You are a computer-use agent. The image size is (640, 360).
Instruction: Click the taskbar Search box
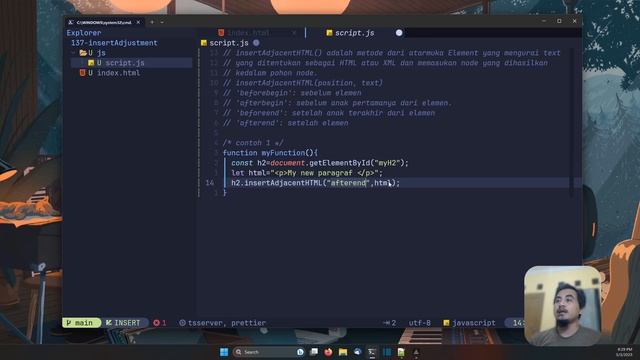[269, 352]
